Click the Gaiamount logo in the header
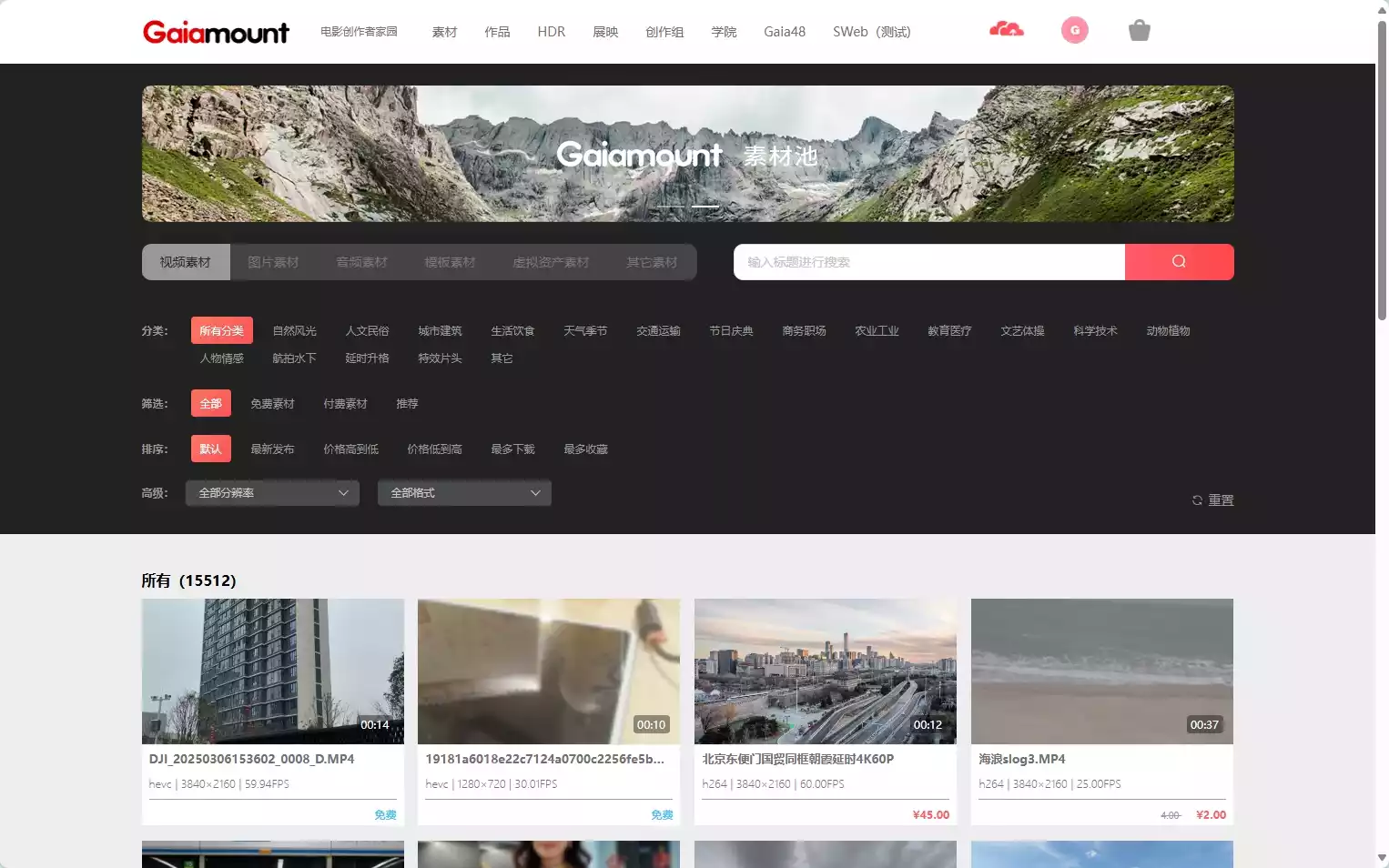Screen dimensions: 1389x868 click(x=216, y=33)
